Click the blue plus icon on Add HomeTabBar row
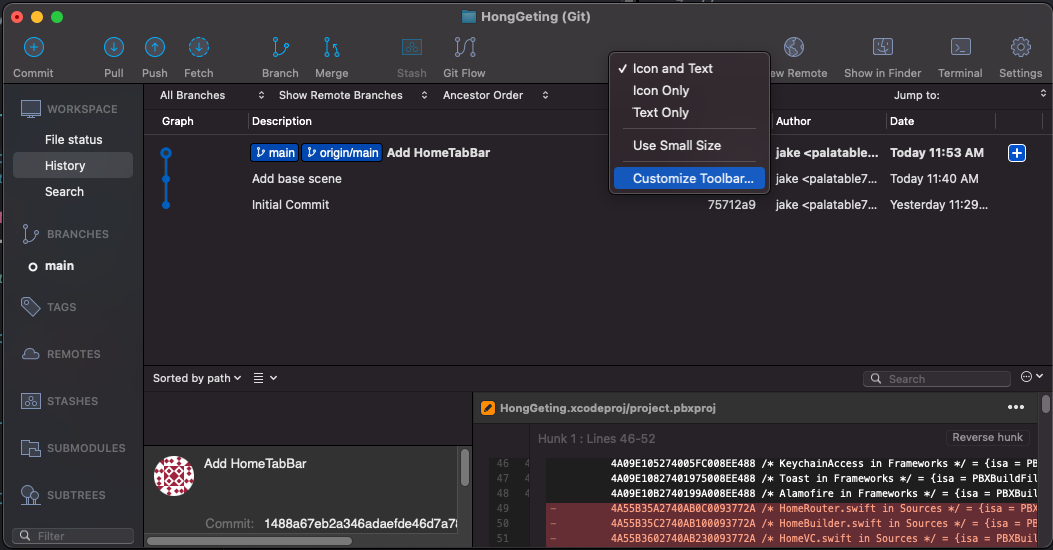 click(1017, 153)
